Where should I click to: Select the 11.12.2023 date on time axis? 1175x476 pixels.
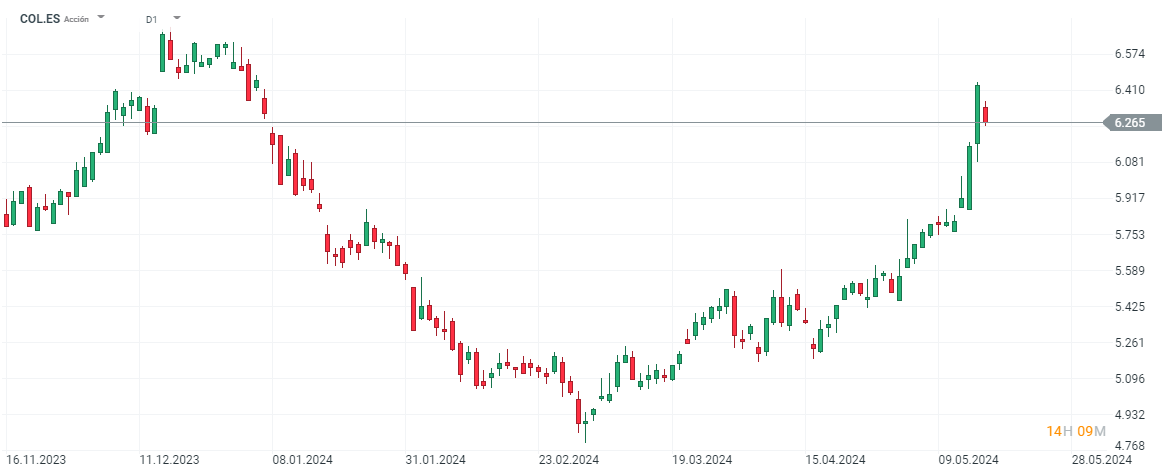[x=169, y=460]
